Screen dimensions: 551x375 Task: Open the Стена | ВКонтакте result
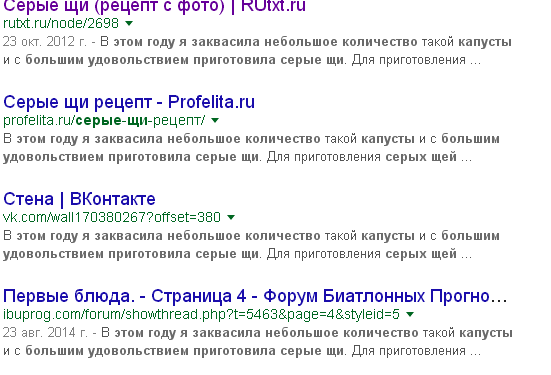point(79,199)
